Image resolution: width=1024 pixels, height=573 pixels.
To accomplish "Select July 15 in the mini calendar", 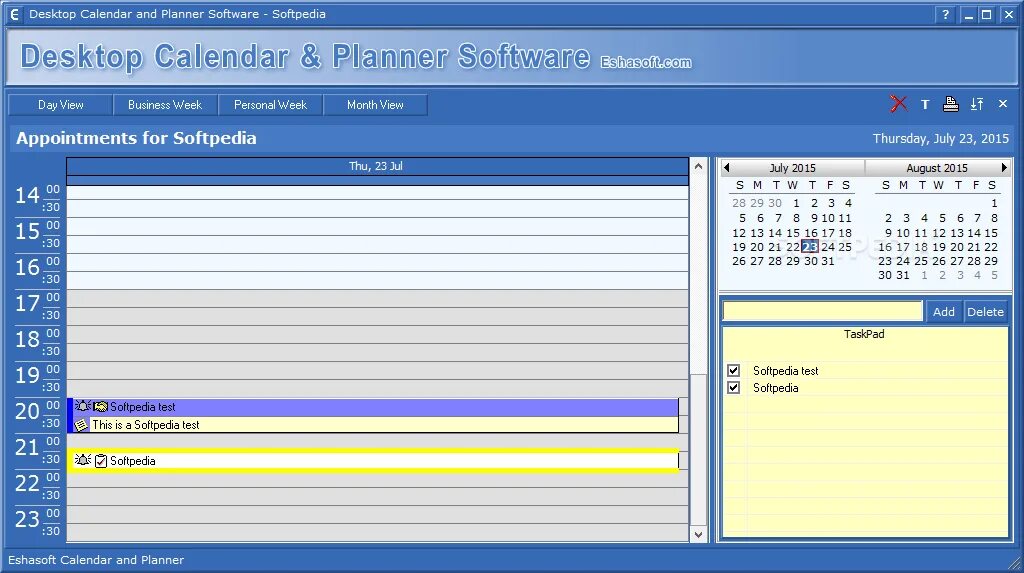I will point(793,233).
